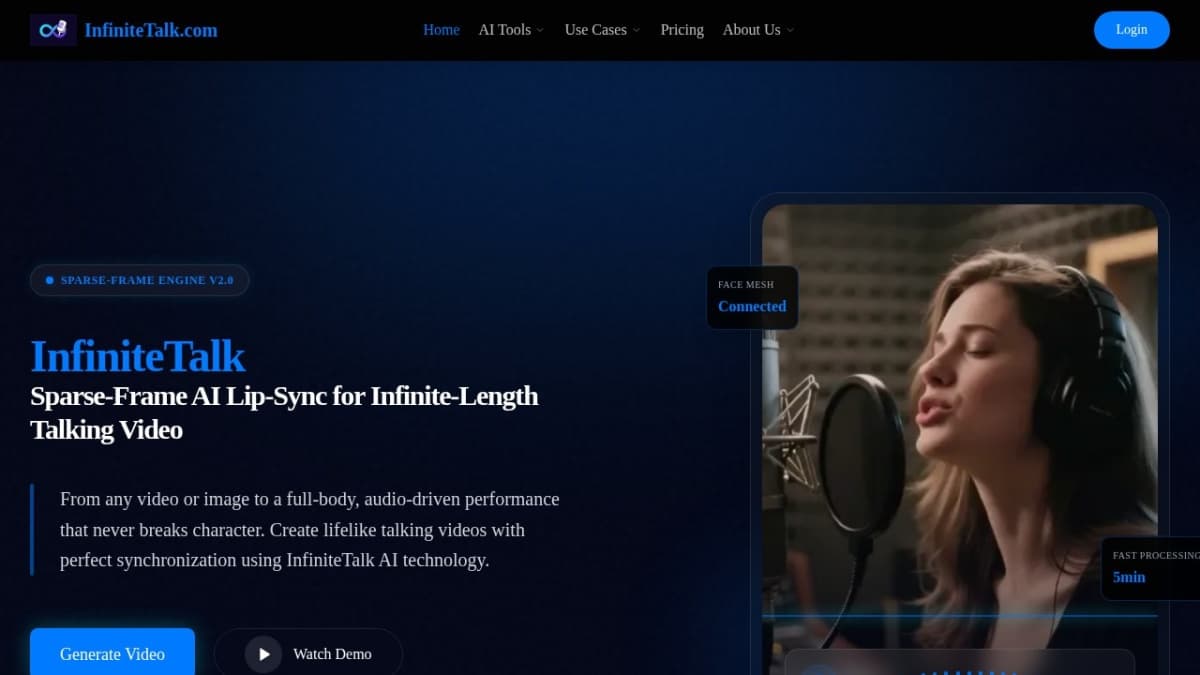Click the Fast Processing 5min badge
This screenshot has width=1200, height=675.
click(1155, 567)
